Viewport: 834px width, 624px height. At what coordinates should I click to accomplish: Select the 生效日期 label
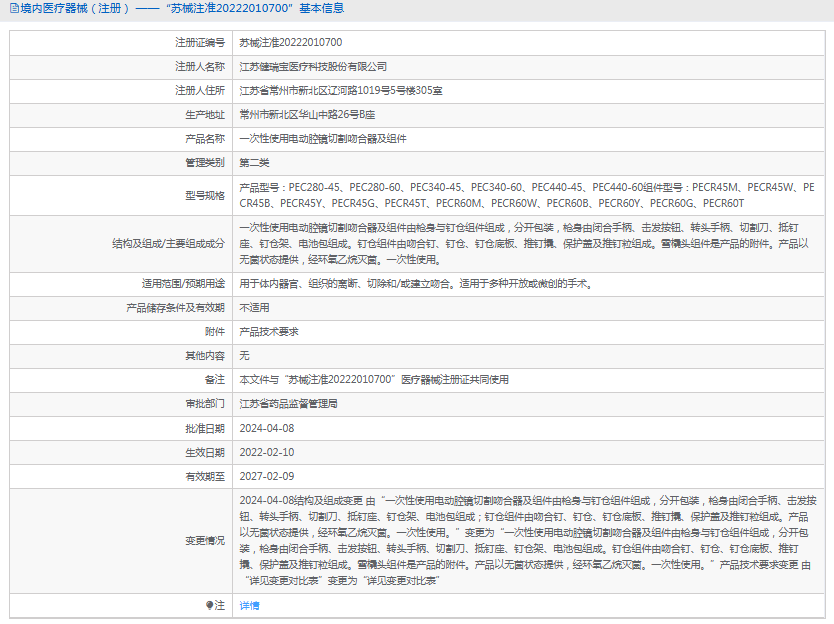click(205, 453)
